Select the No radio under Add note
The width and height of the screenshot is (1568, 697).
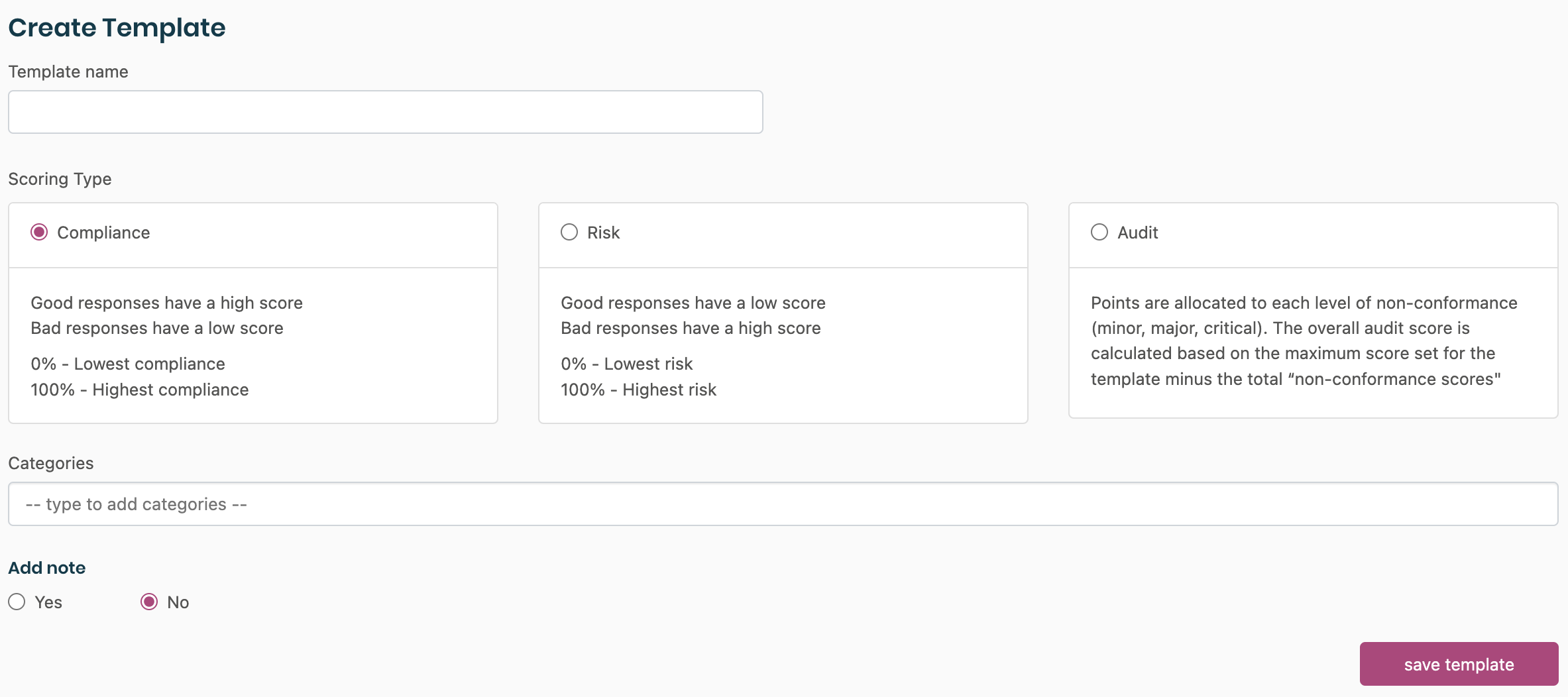[x=149, y=602]
